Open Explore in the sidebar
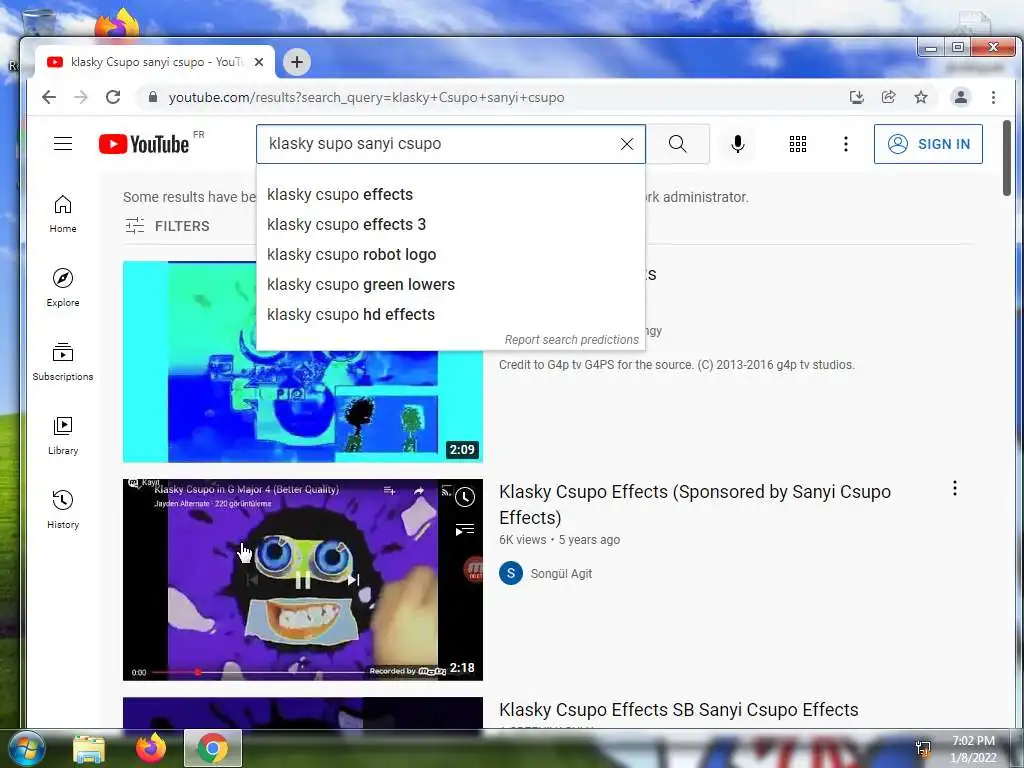Image resolution: width=1024 pixels, height=768 pixels. tap(63, 288)
